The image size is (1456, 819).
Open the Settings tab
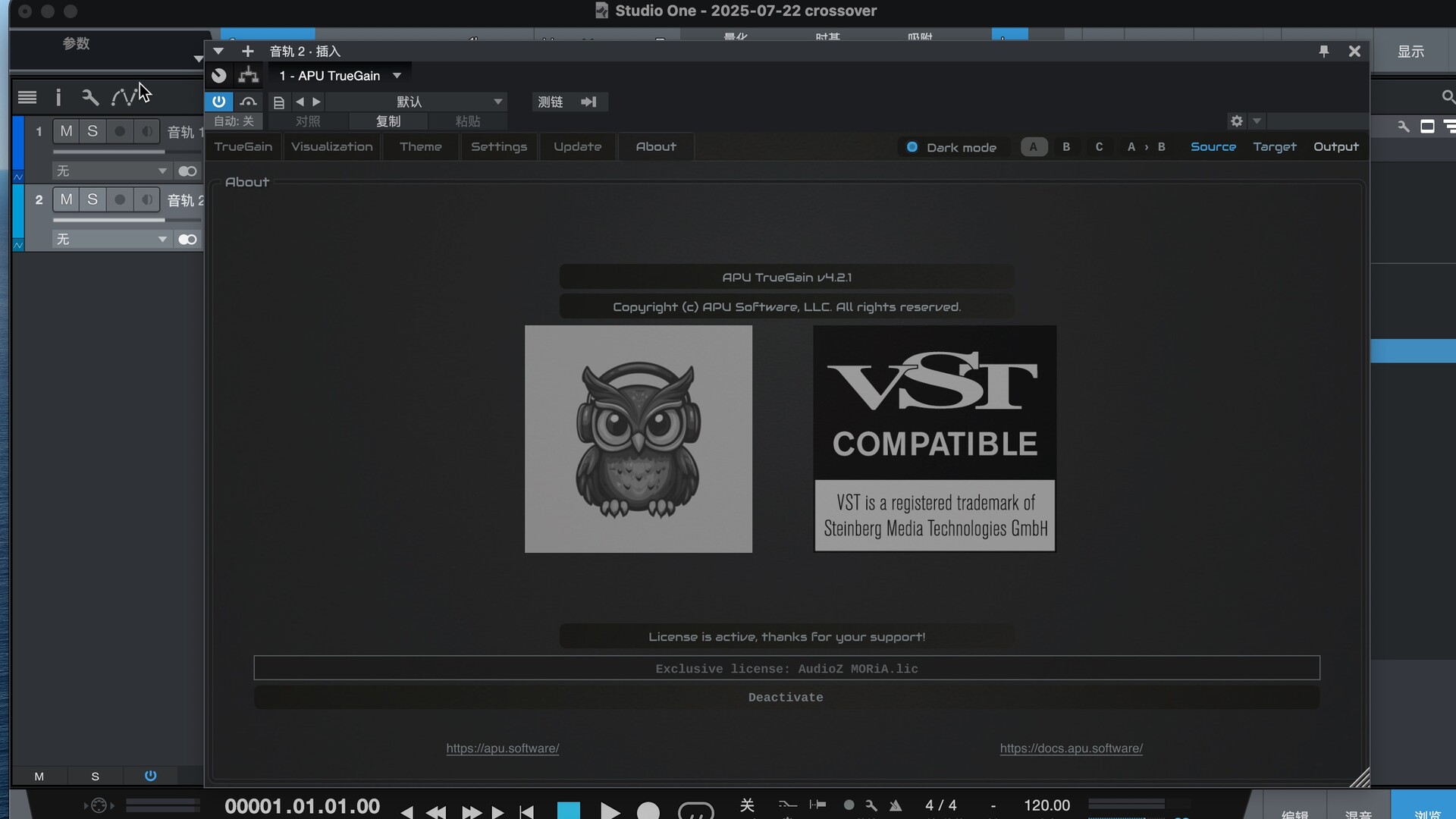pos(499,147)
